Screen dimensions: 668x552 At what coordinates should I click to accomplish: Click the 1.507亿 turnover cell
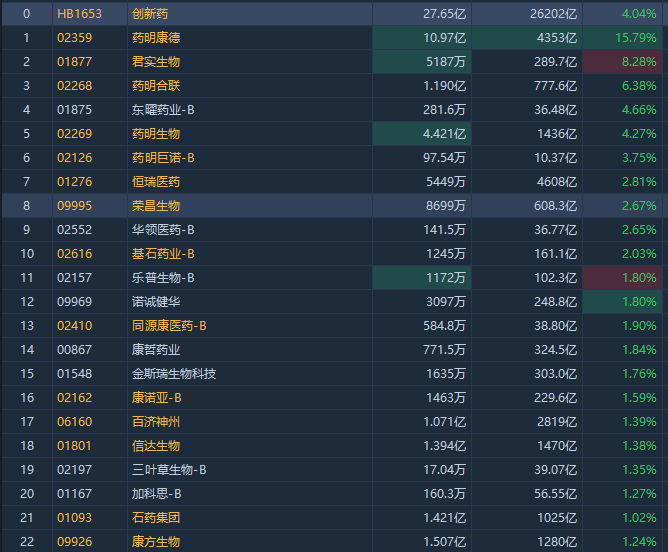point(422,541)
